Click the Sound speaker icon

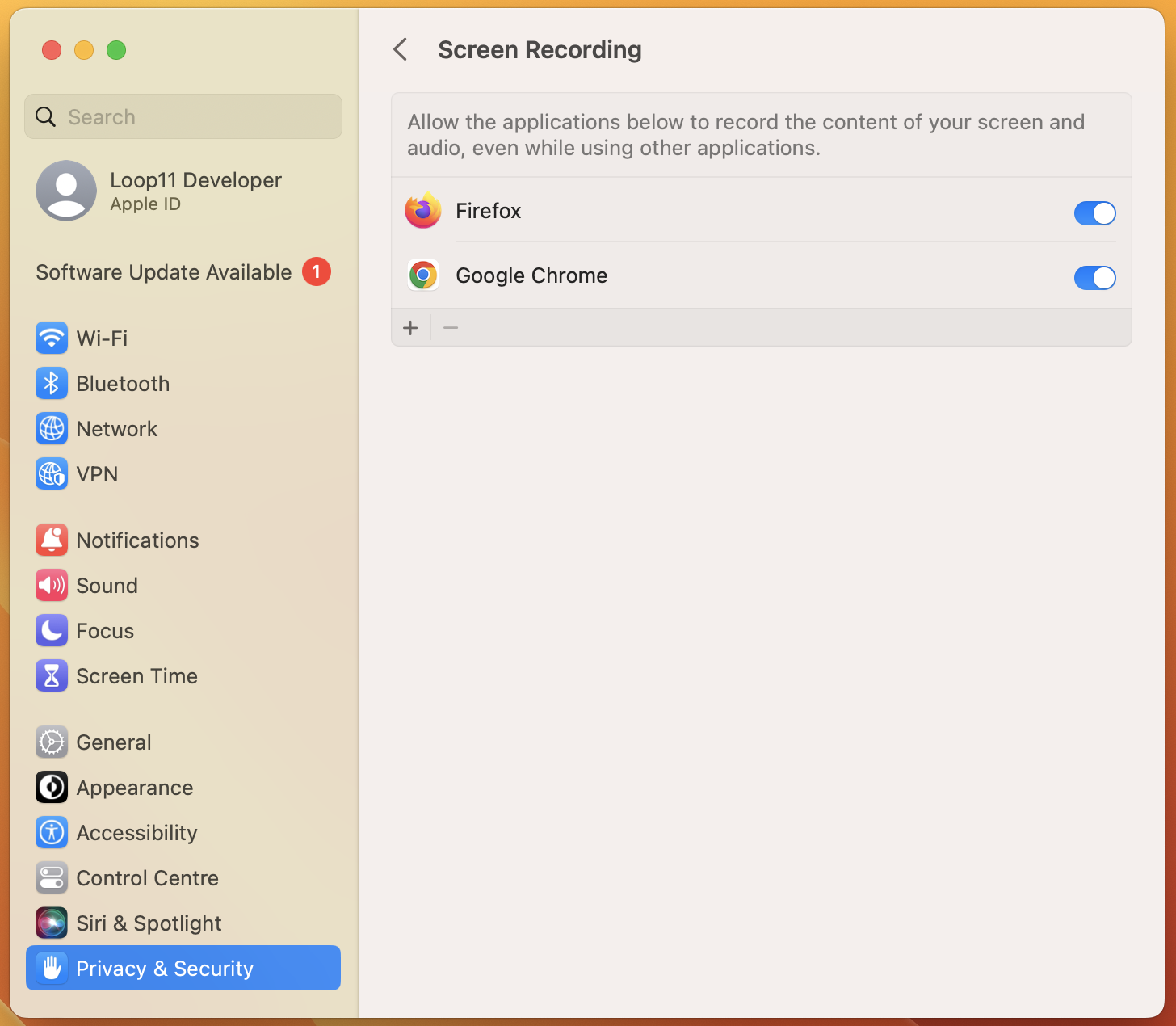click(x=52, y=585)
